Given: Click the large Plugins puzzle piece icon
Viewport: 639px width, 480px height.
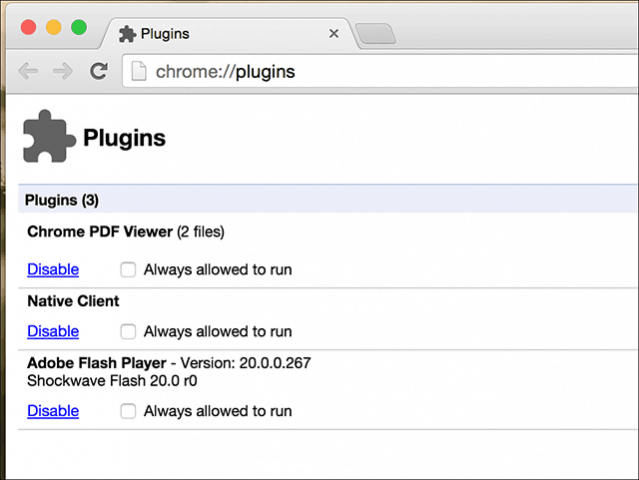Looking at the screenshot, I should tap(49, 137).
